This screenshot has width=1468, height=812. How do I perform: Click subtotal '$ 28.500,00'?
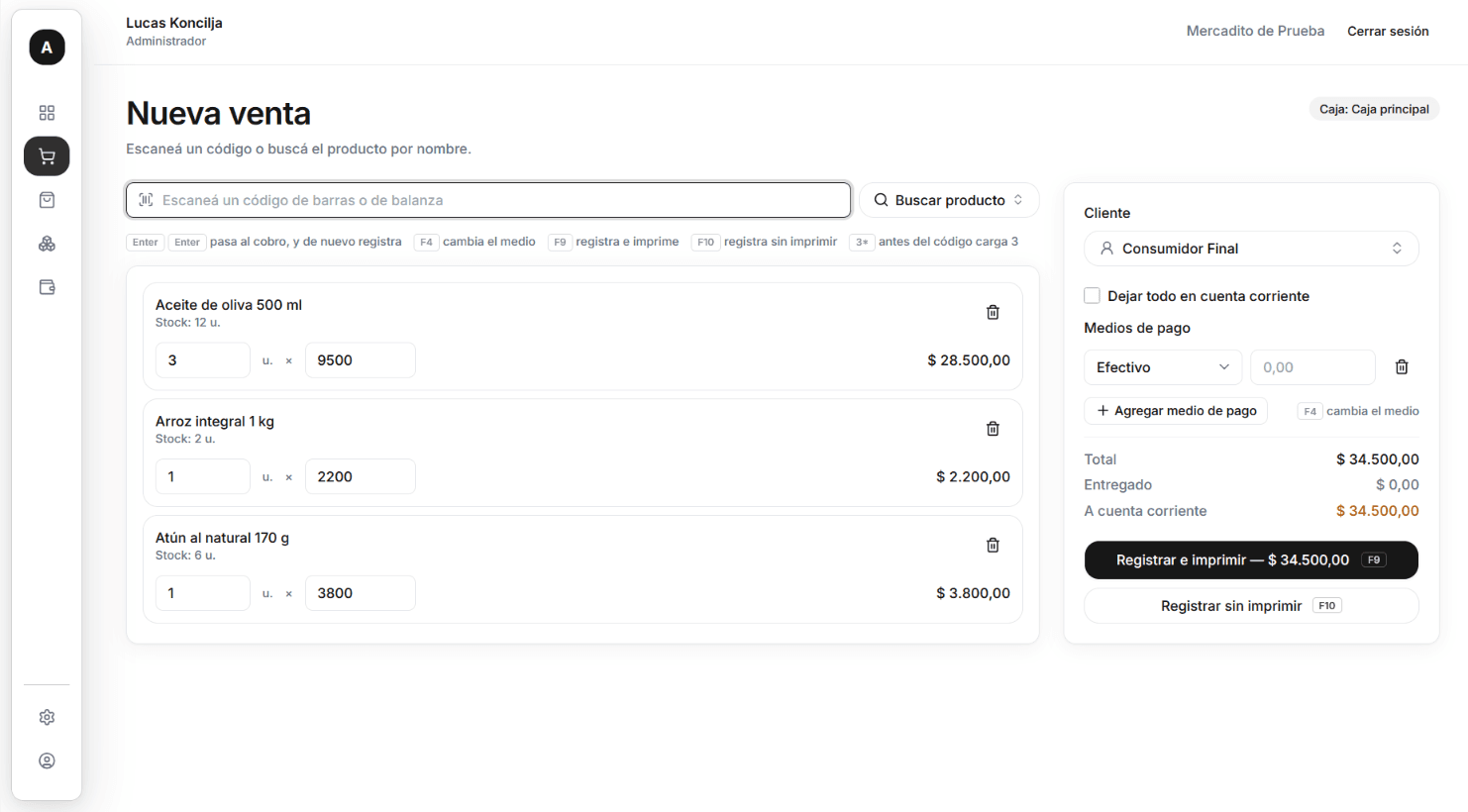point(969,360)
